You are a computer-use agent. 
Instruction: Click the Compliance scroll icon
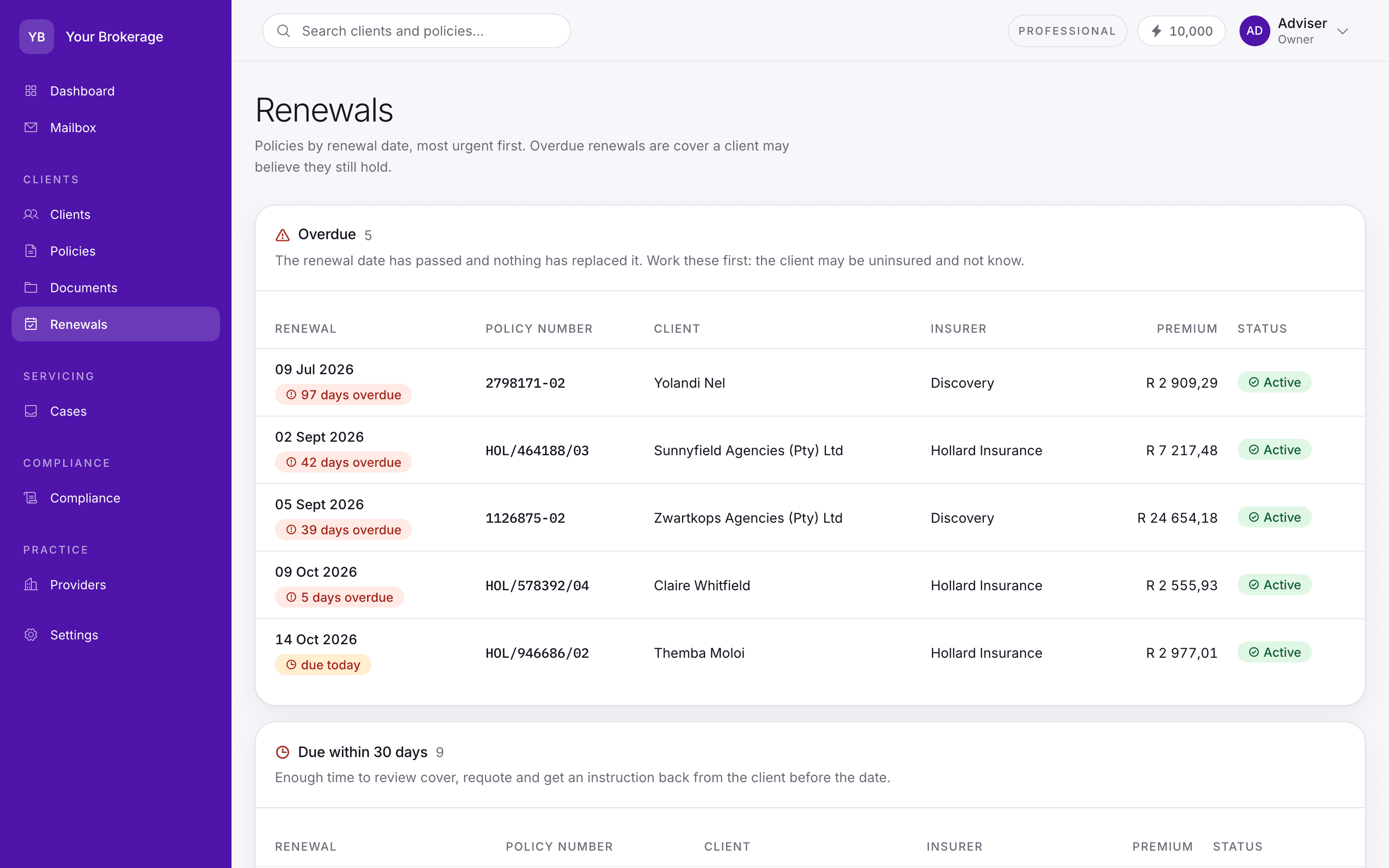point(31,498)
